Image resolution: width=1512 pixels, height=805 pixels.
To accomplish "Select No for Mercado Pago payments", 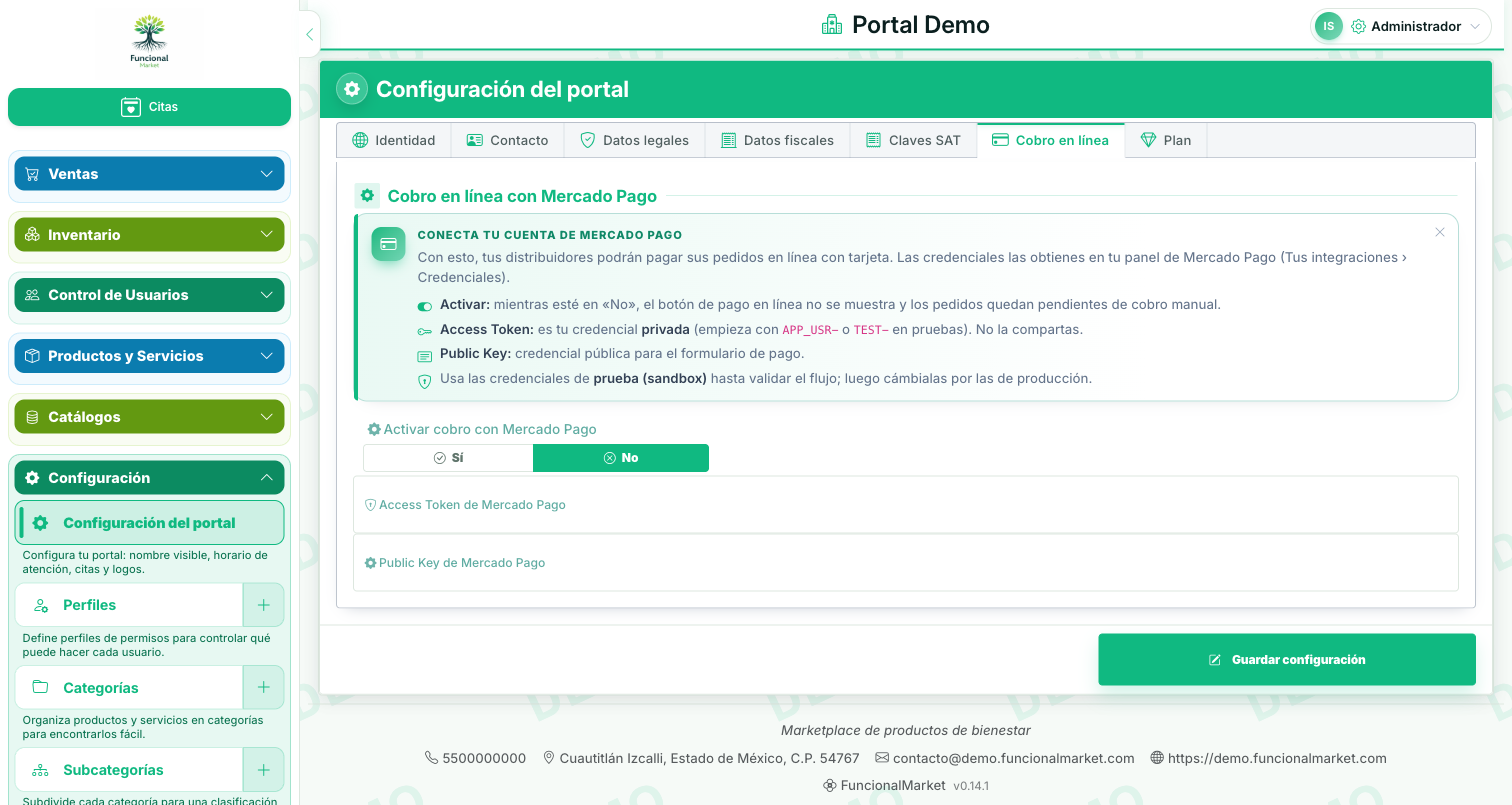I will tap(621, 458).
